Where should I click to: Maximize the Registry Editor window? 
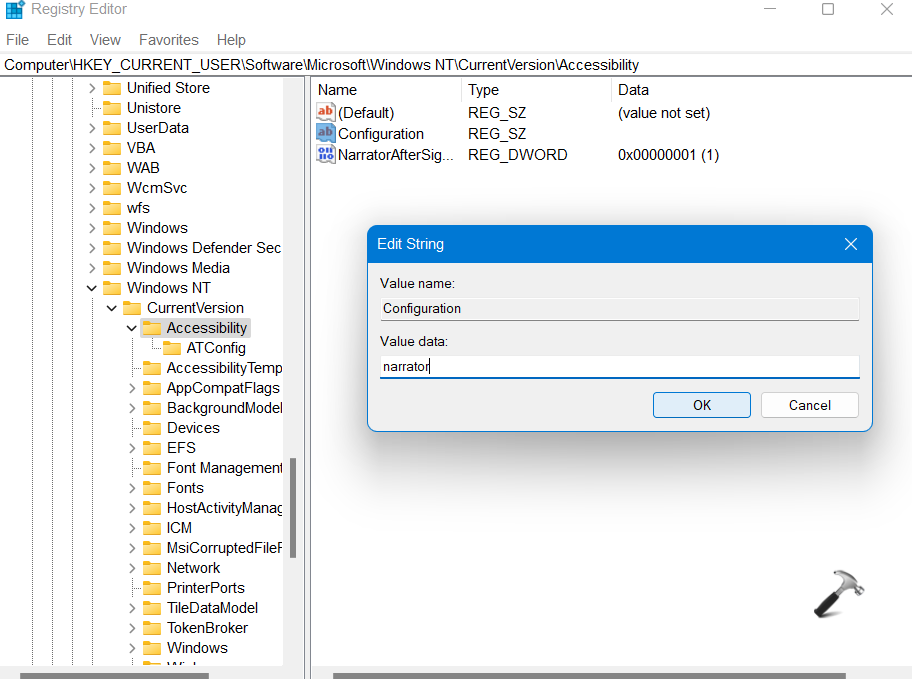[x=828, y=9]
